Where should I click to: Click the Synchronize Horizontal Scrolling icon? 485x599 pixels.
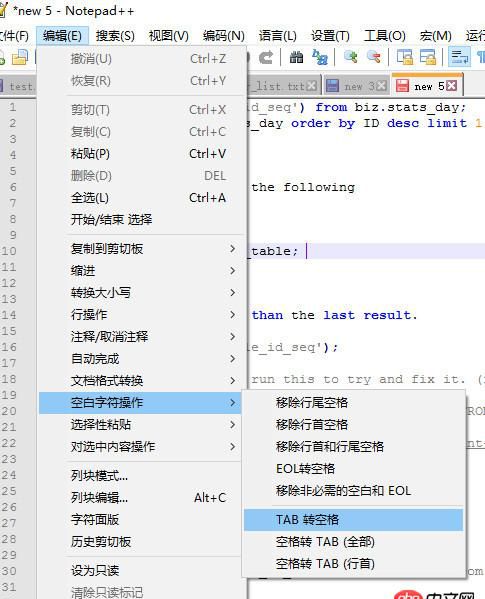click(x=428, y=57)
